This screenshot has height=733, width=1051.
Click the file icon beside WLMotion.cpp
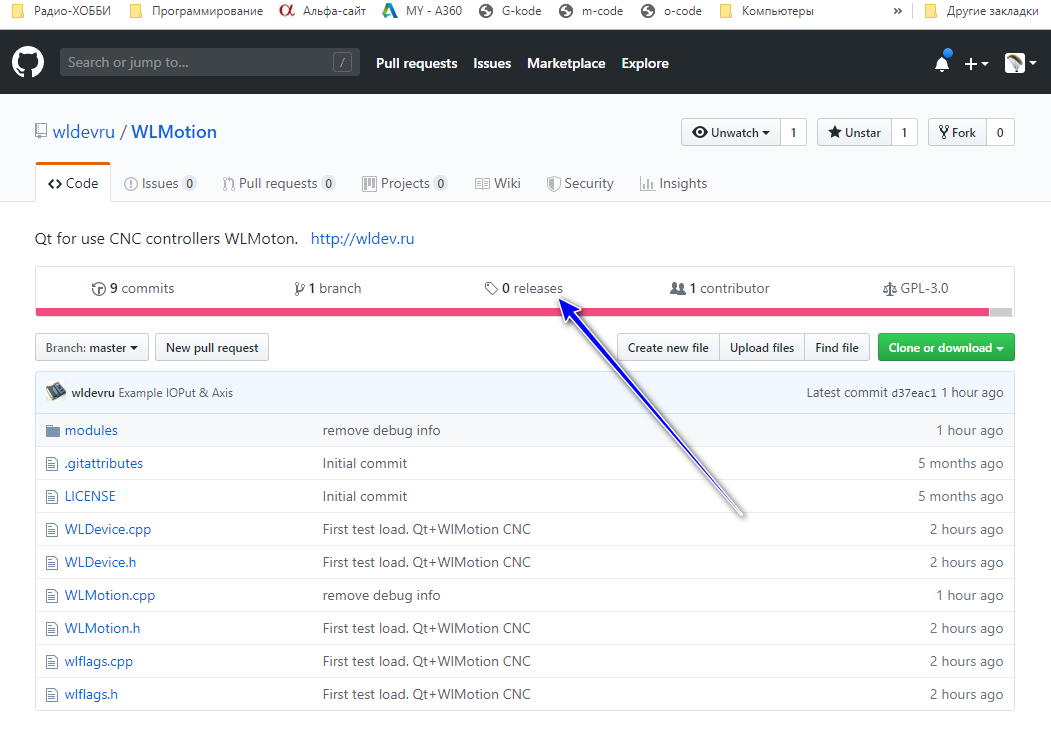(x=52, y=596)
